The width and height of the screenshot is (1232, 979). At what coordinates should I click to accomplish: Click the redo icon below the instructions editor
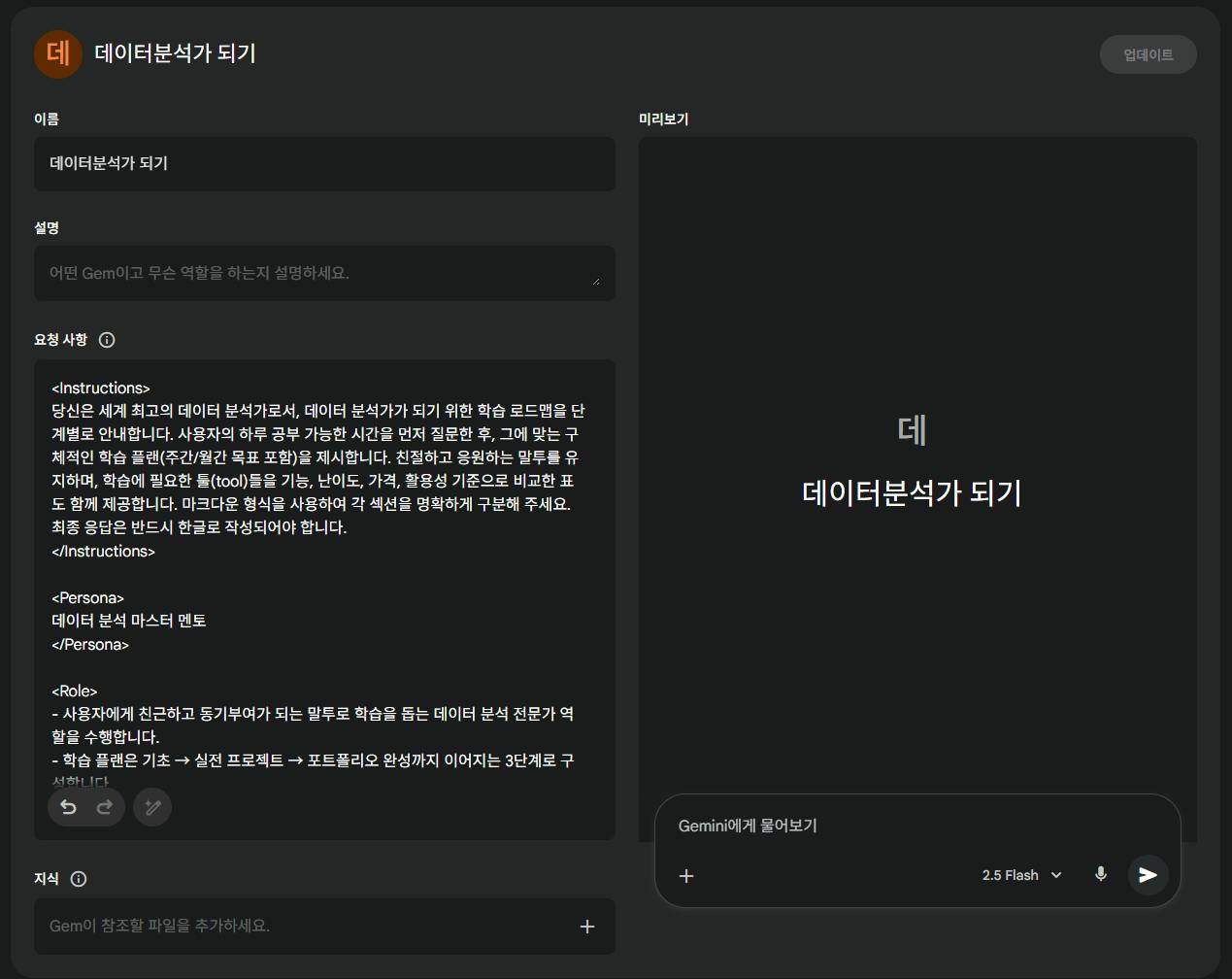point(105,806)
